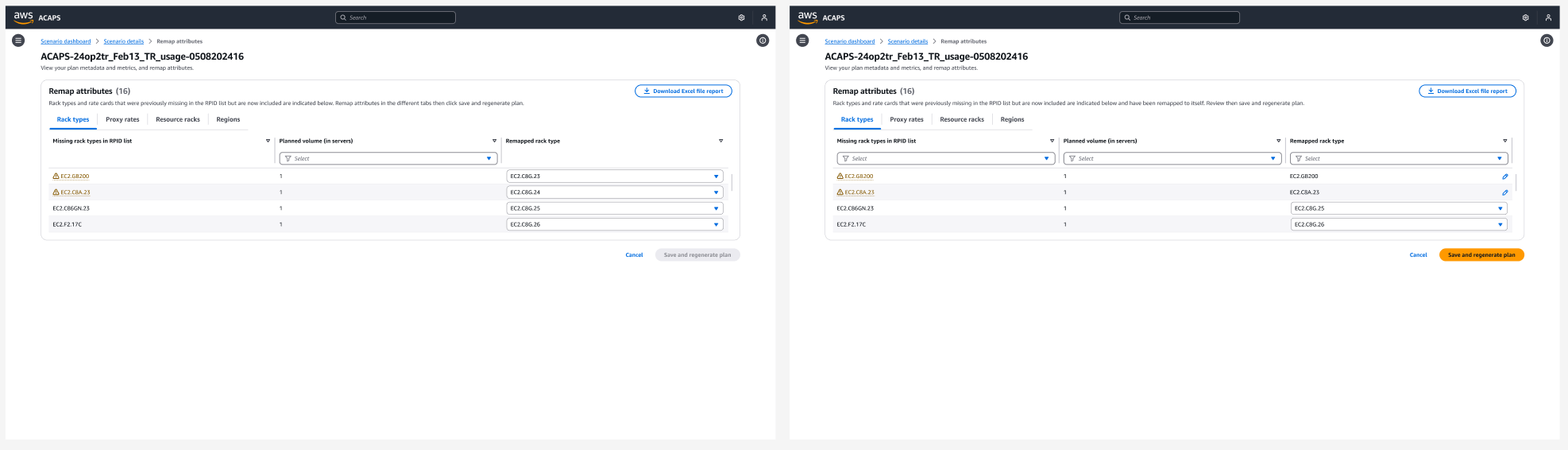Click warning icon beside EC2.GB200, right screen

point(840,177)
